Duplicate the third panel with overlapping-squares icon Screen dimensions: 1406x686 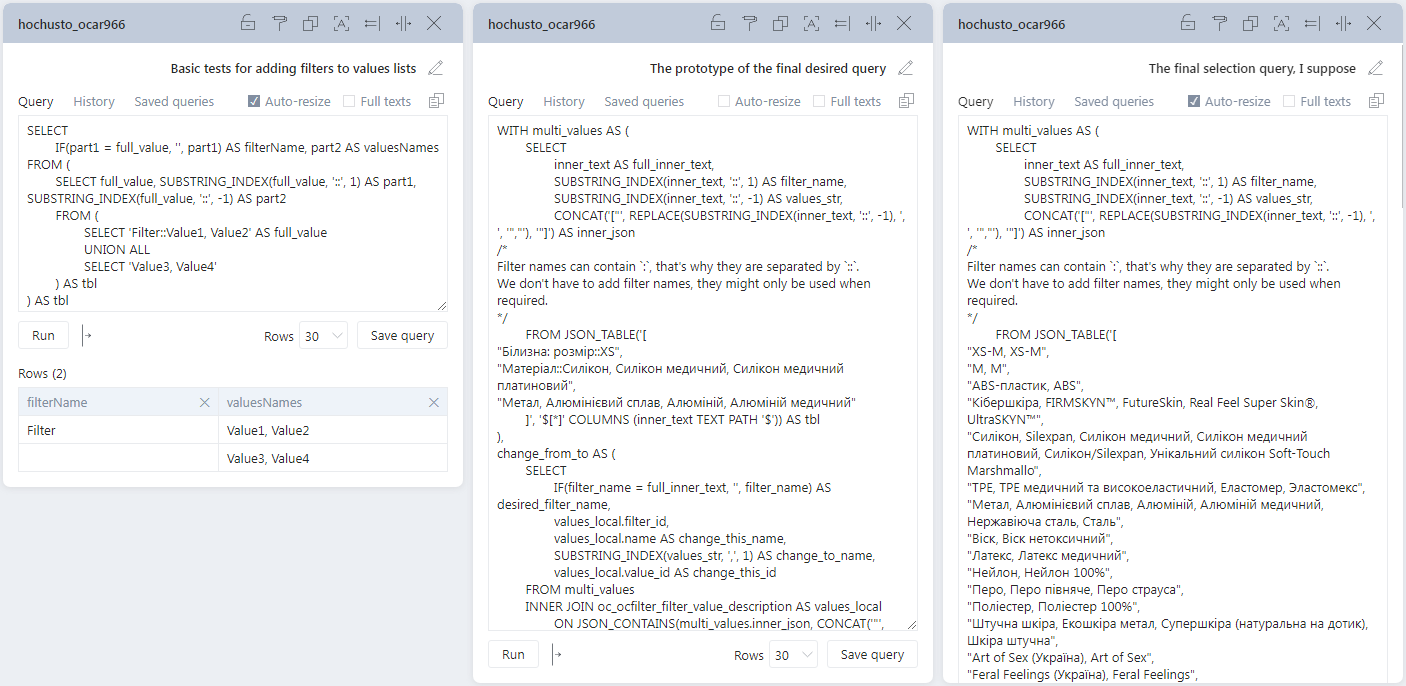[x=1250, y=22]
